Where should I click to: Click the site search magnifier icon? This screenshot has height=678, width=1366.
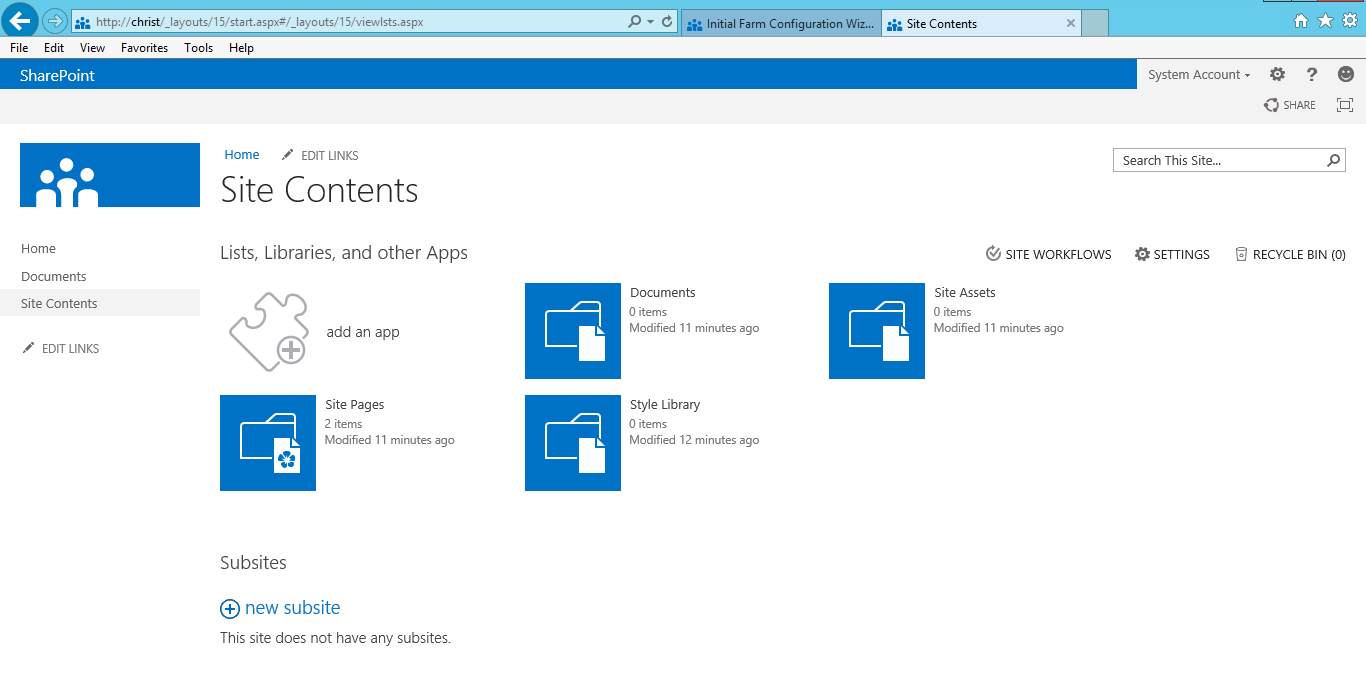1334,160
